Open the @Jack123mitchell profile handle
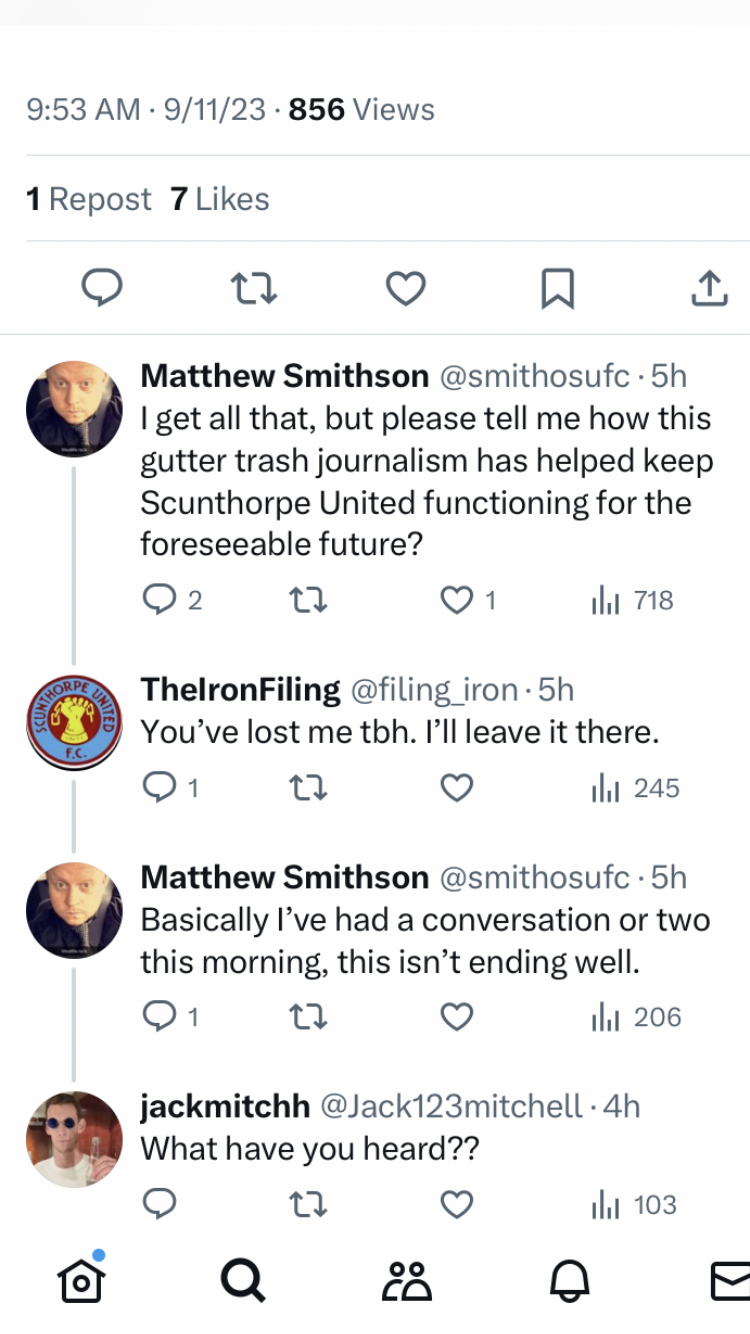Image resolution: width=750 pixels, height=1334 pixels. pos(450,1106)
